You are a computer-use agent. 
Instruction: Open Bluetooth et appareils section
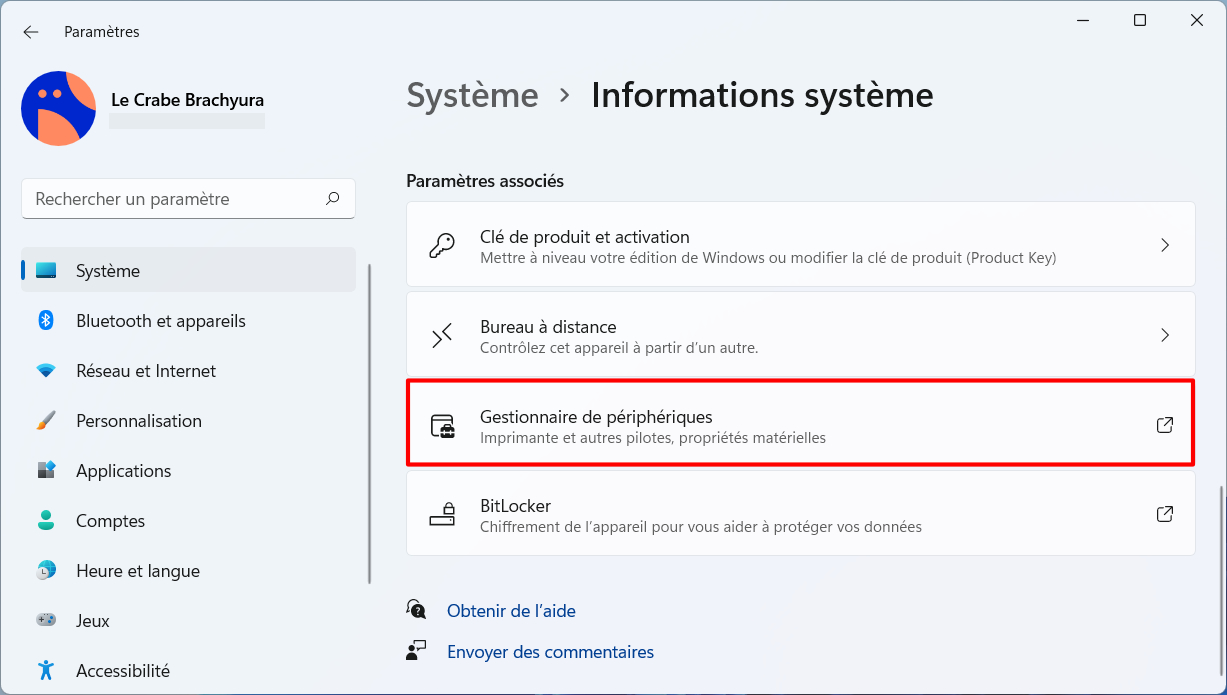coord(188,321)
